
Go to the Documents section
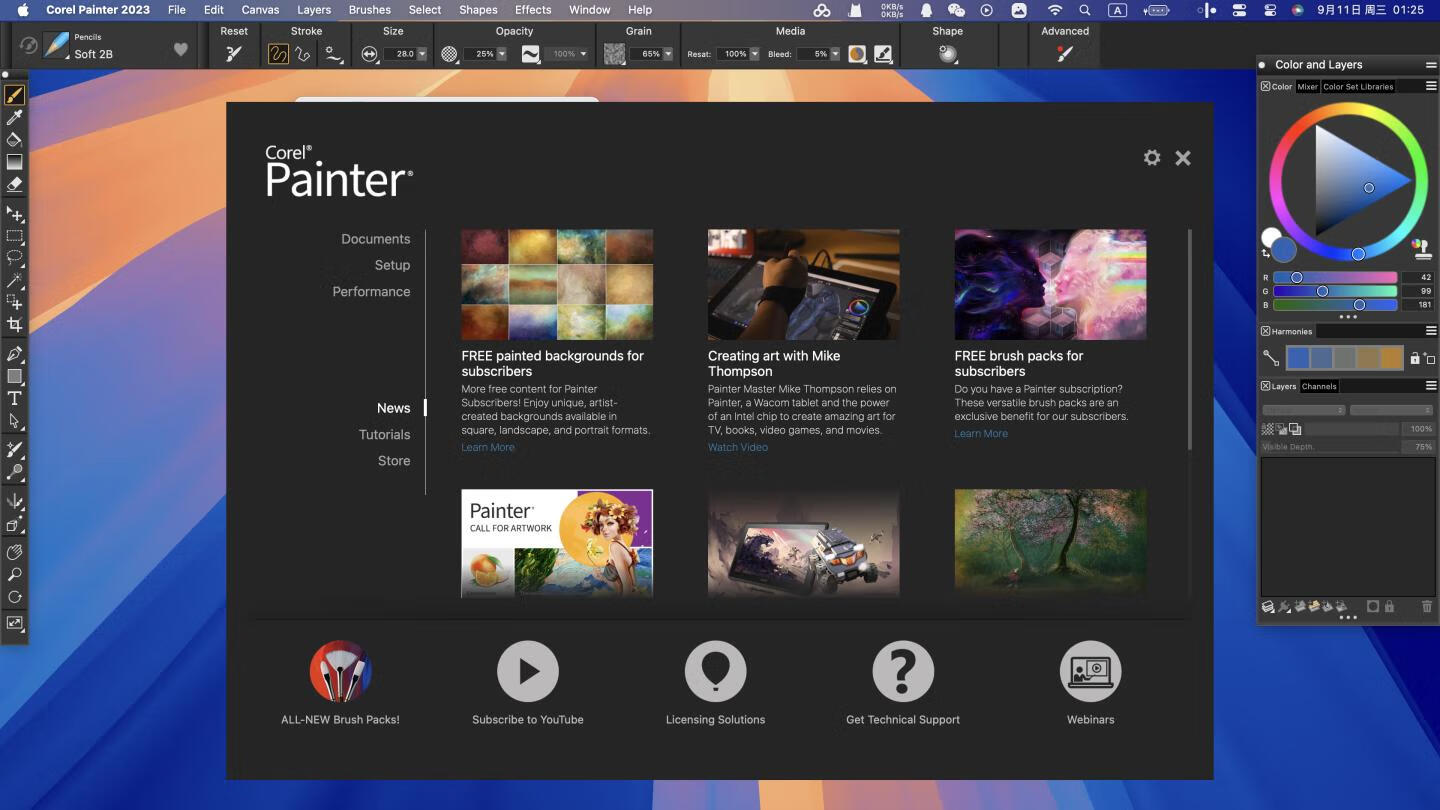click(376, 239)
